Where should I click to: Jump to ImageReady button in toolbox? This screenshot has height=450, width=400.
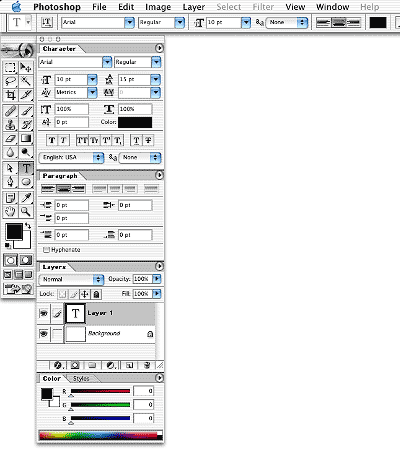point(18,289)
